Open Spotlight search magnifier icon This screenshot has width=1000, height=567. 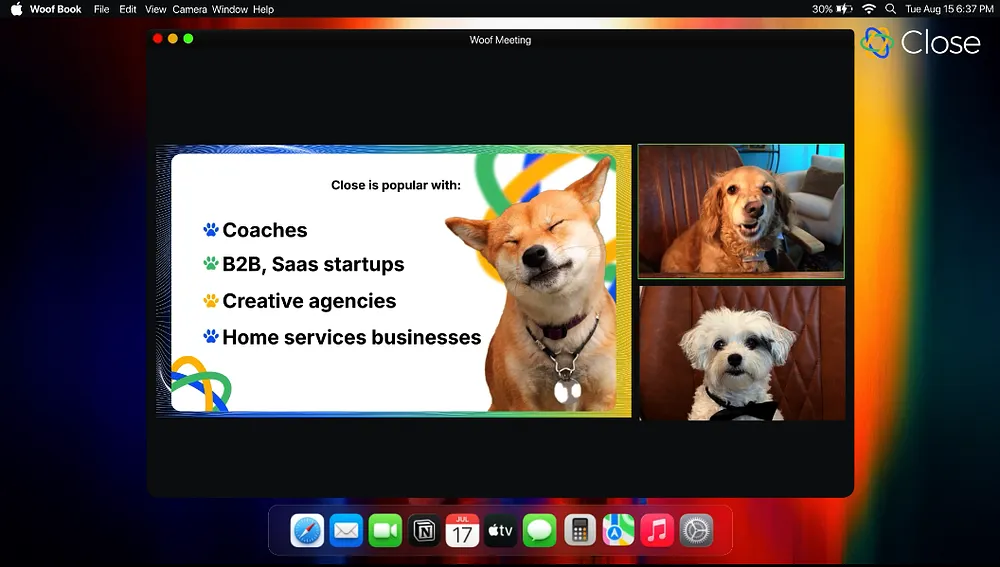pyautogui.click(x=890, y=9)
